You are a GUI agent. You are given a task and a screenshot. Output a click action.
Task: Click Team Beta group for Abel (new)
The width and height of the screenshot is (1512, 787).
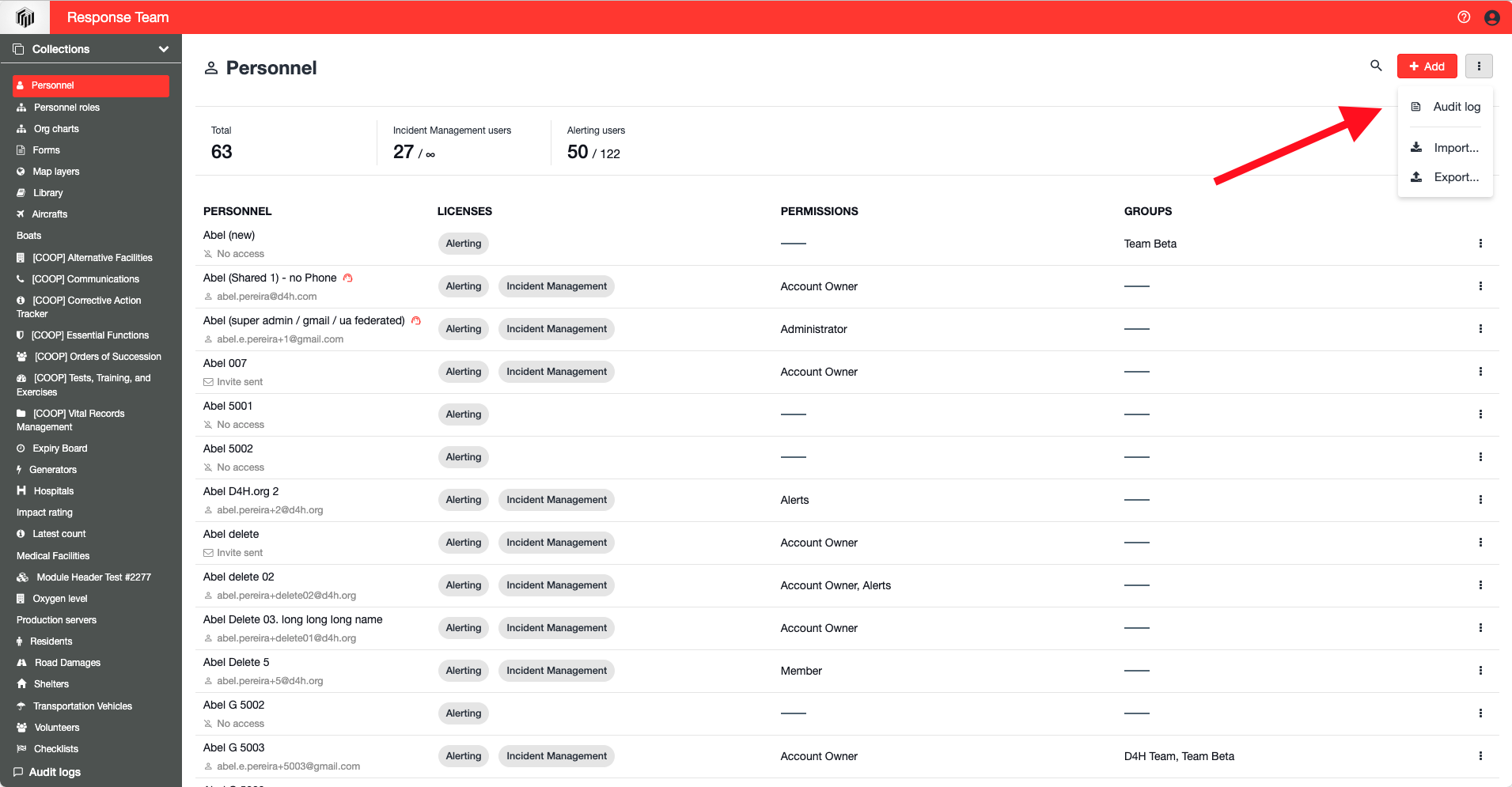pyautogui.click(x=1150, y=244)
